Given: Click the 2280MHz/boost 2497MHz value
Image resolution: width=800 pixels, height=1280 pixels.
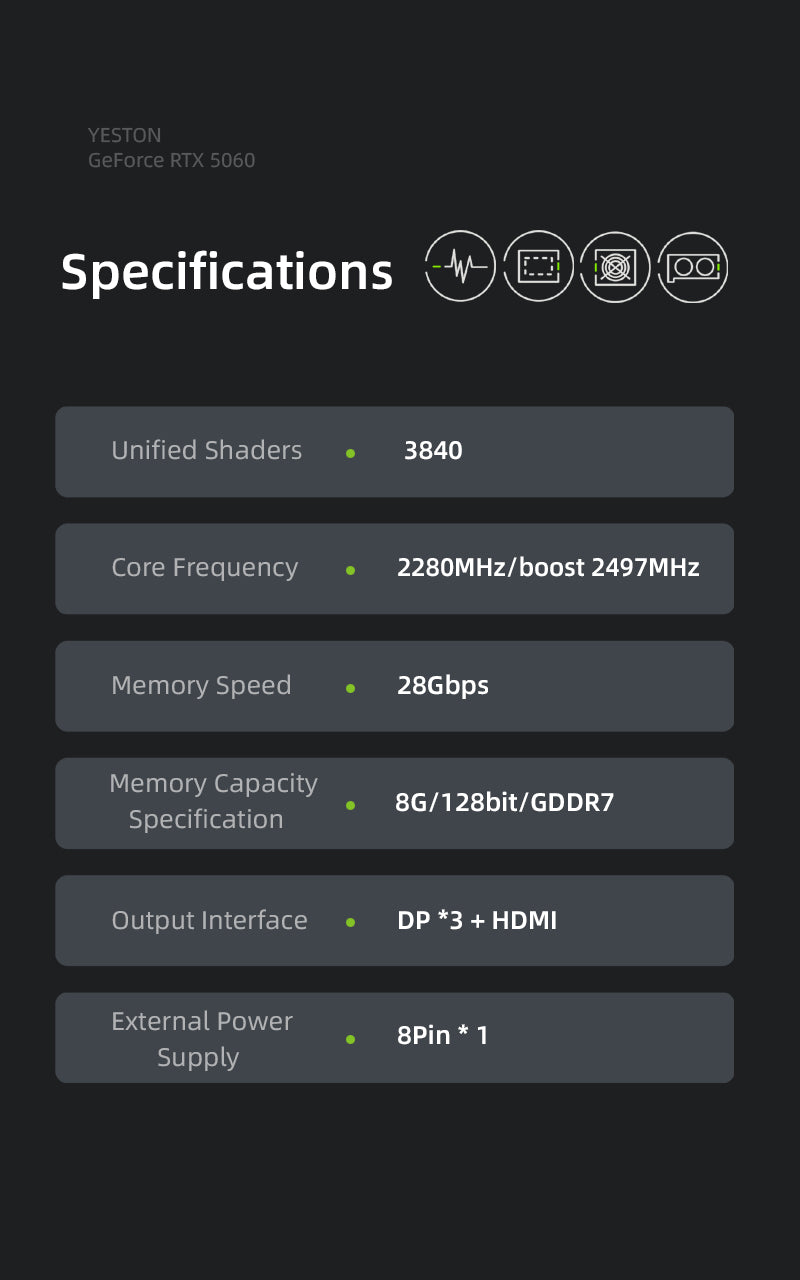Looking at the screenshot, I should [548, 568].
